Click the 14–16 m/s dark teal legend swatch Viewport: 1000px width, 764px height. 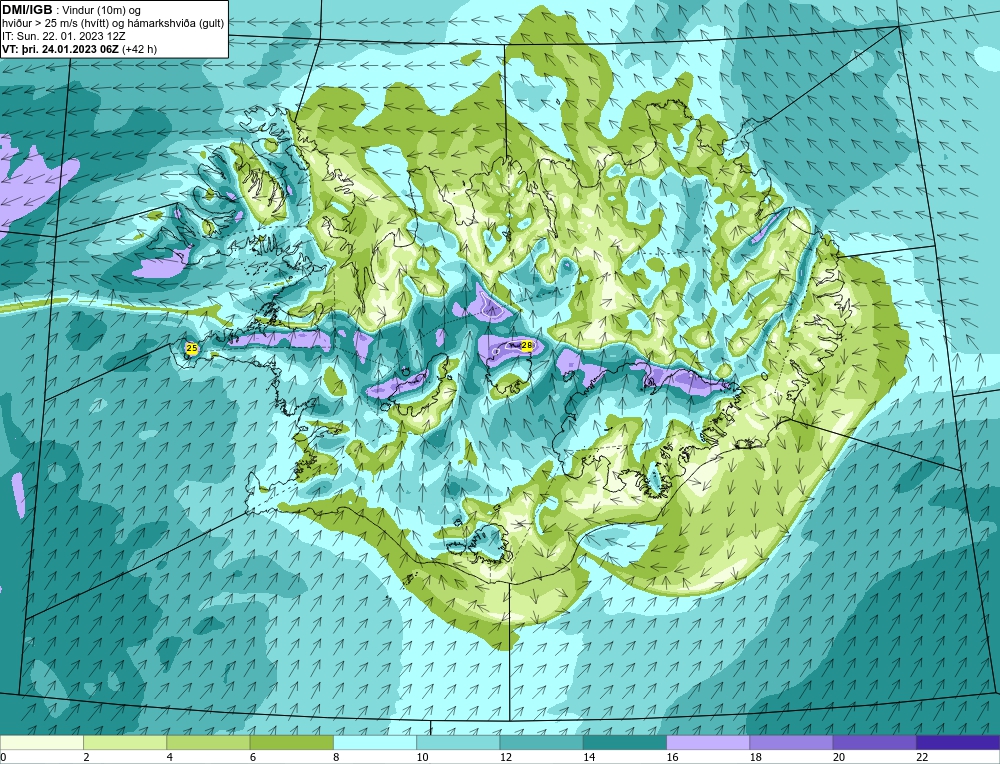pos(625,743)
